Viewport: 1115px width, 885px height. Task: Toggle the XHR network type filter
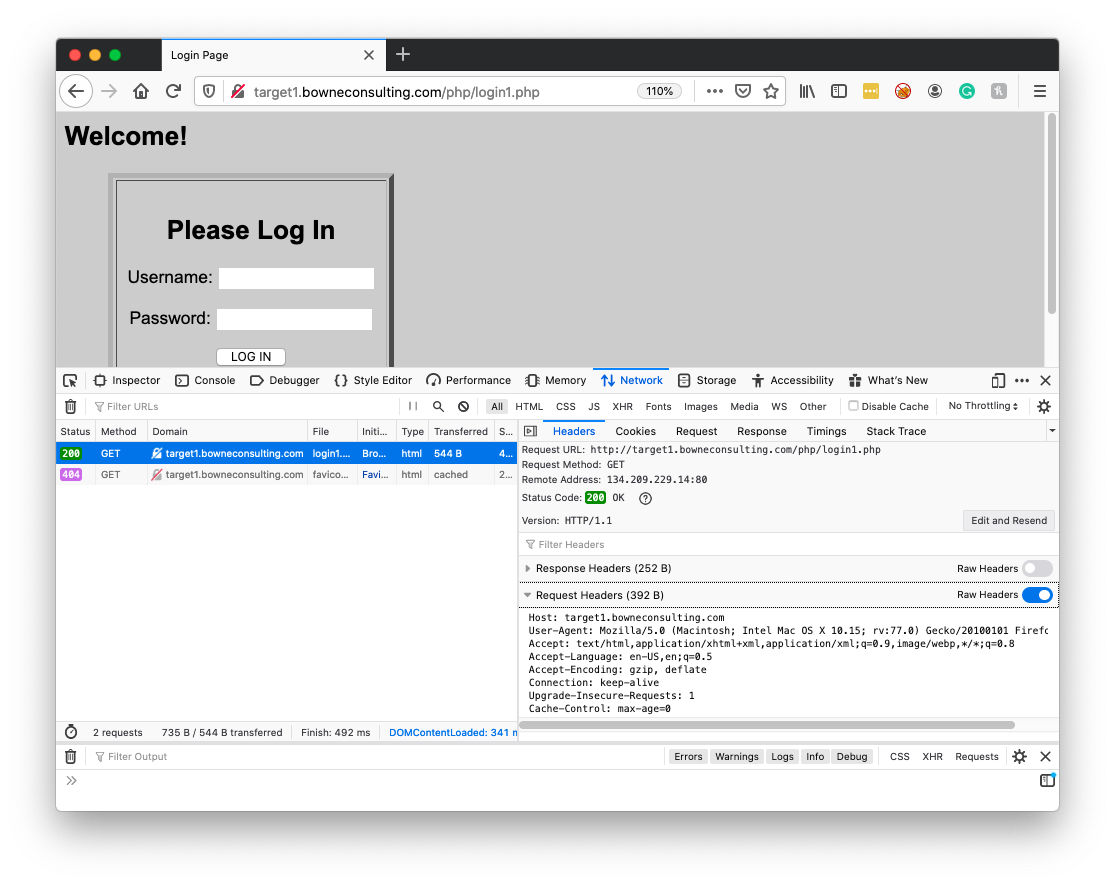pyautogui.click(x=622, y=407)
